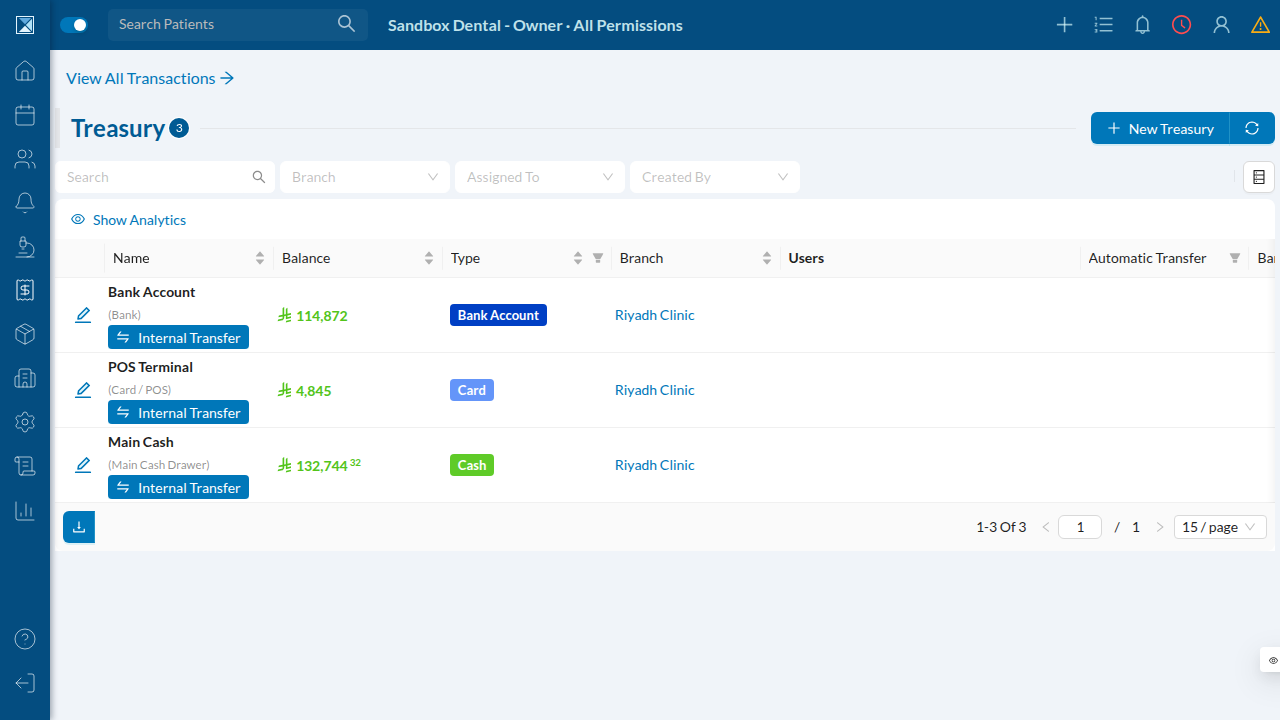Screen dimensions: 1280x720
Task: Sort by the Type column arrows
Action: (x=578, y=258)
